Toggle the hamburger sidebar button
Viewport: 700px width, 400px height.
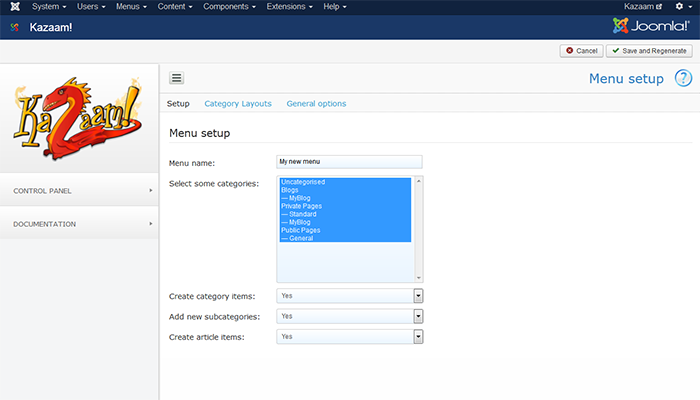(177, 78)
